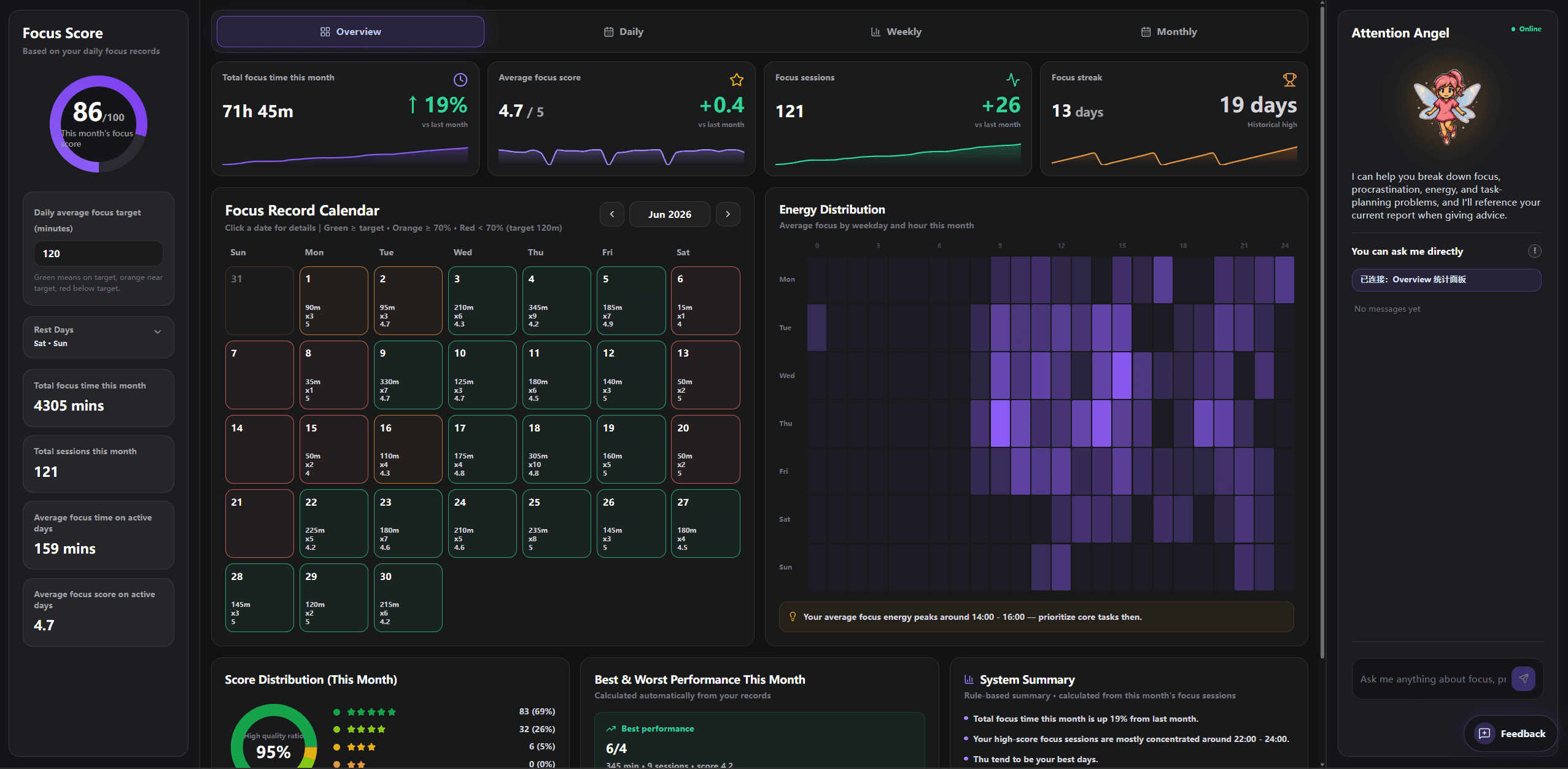Image resolution: width=1568 pixels, height=769 pixels.
Task: Click the 86/100 focus score ring
Action: tap(98, 124)
